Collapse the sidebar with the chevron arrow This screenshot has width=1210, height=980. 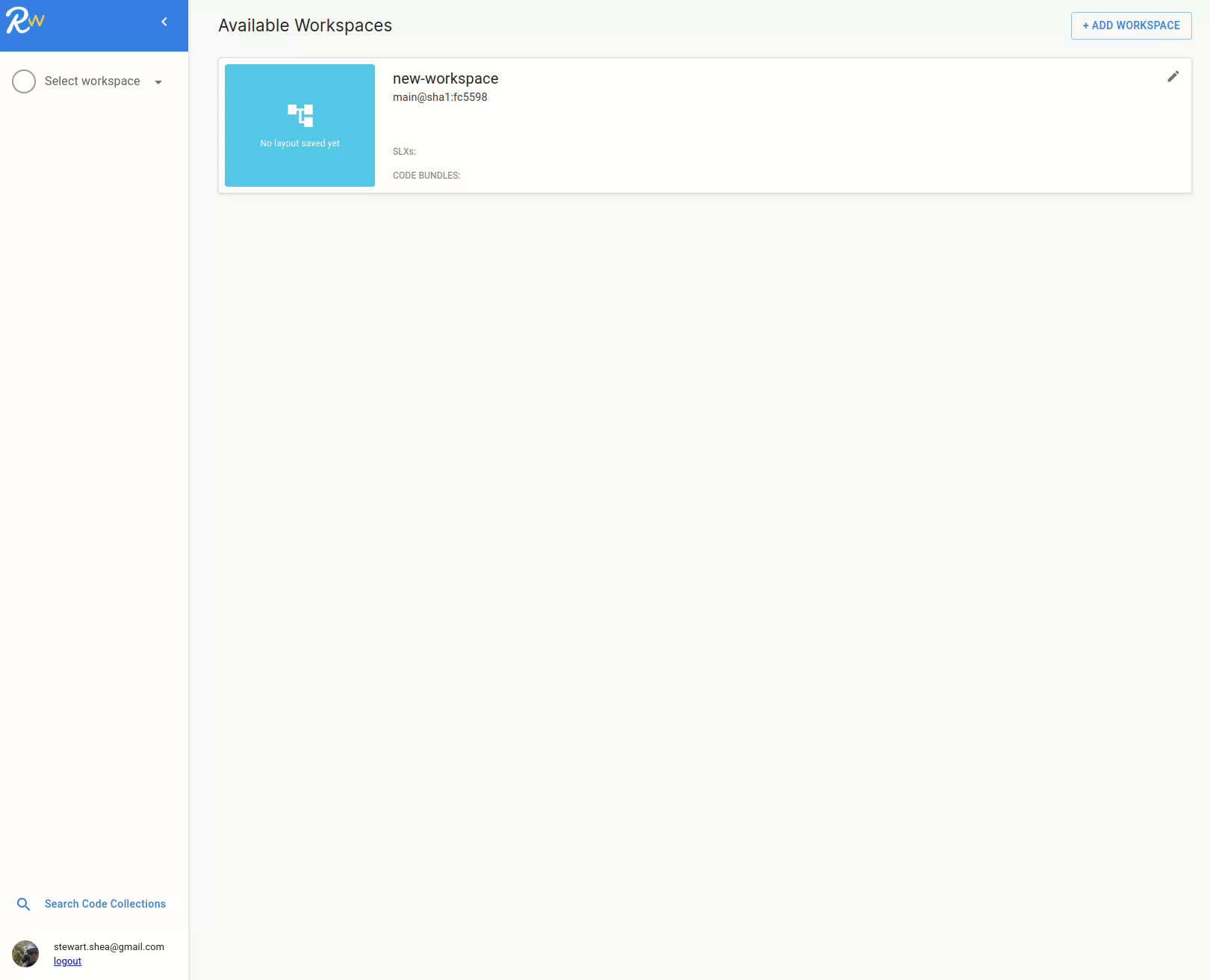(x=164, y=22)
